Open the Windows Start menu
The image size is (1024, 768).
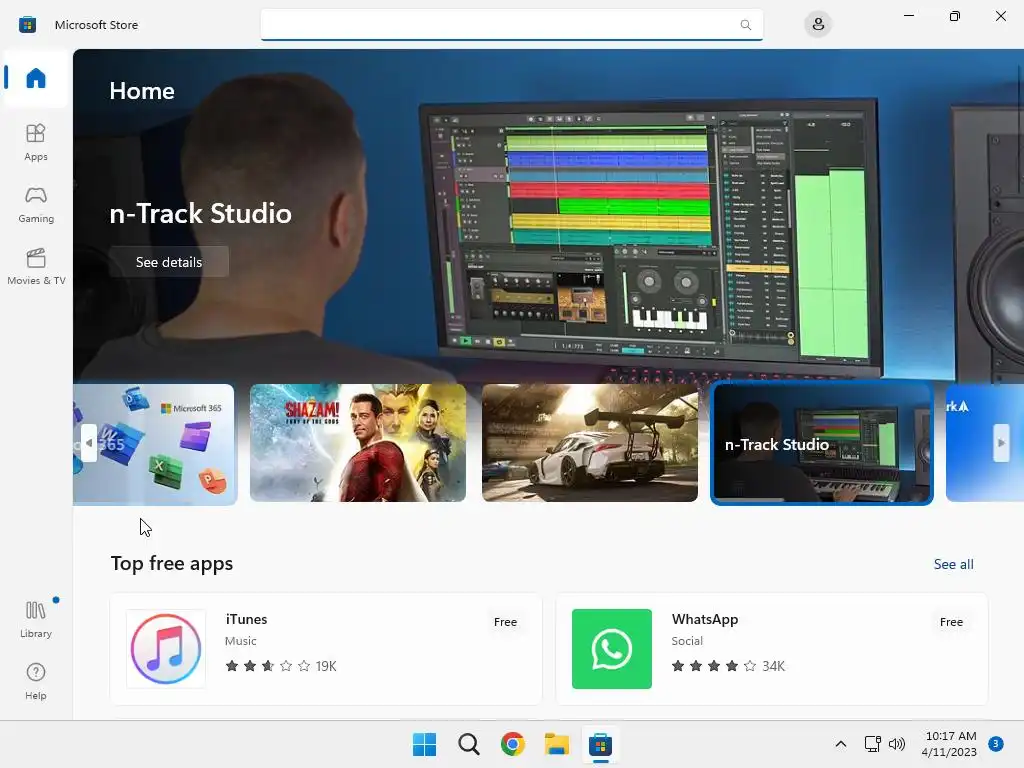point(424,744)
